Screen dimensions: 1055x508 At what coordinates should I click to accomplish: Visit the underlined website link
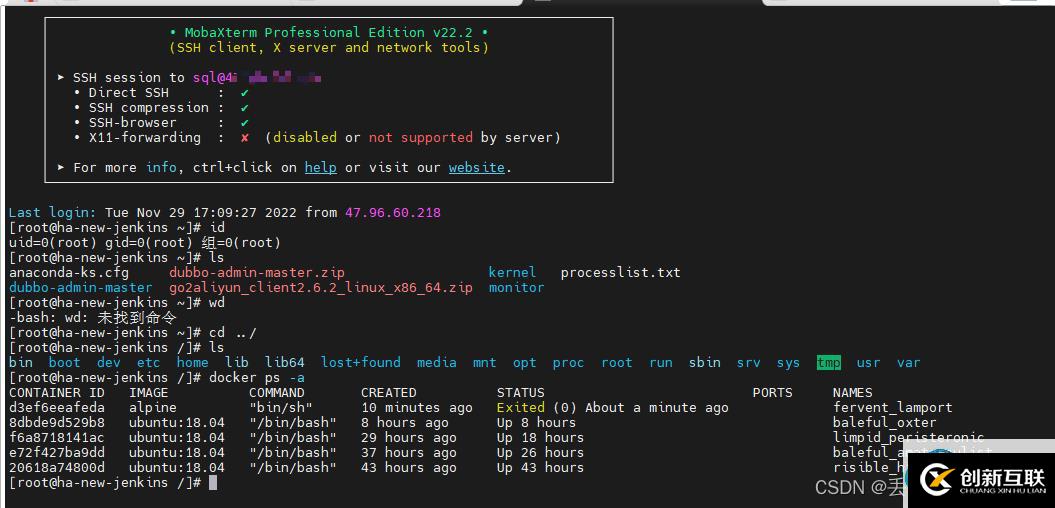(x=476, y=168)
